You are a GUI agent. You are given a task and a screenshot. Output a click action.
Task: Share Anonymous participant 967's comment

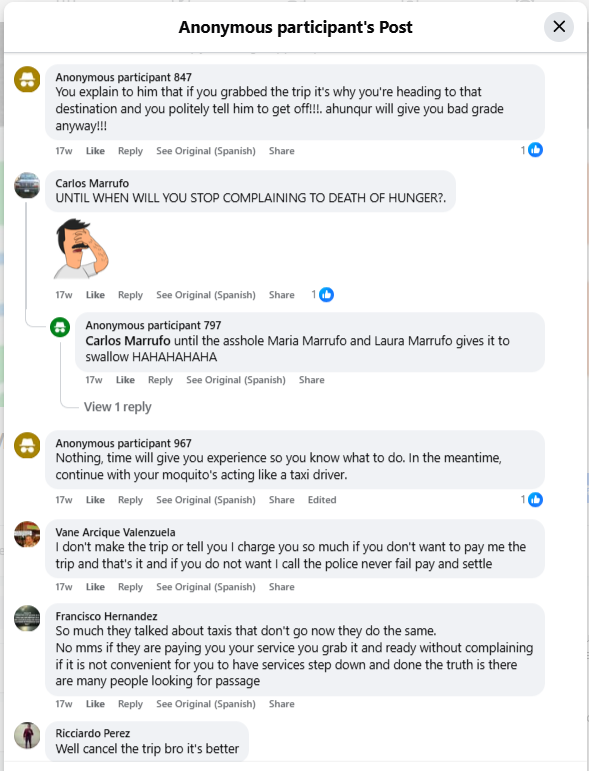(282, 500)
